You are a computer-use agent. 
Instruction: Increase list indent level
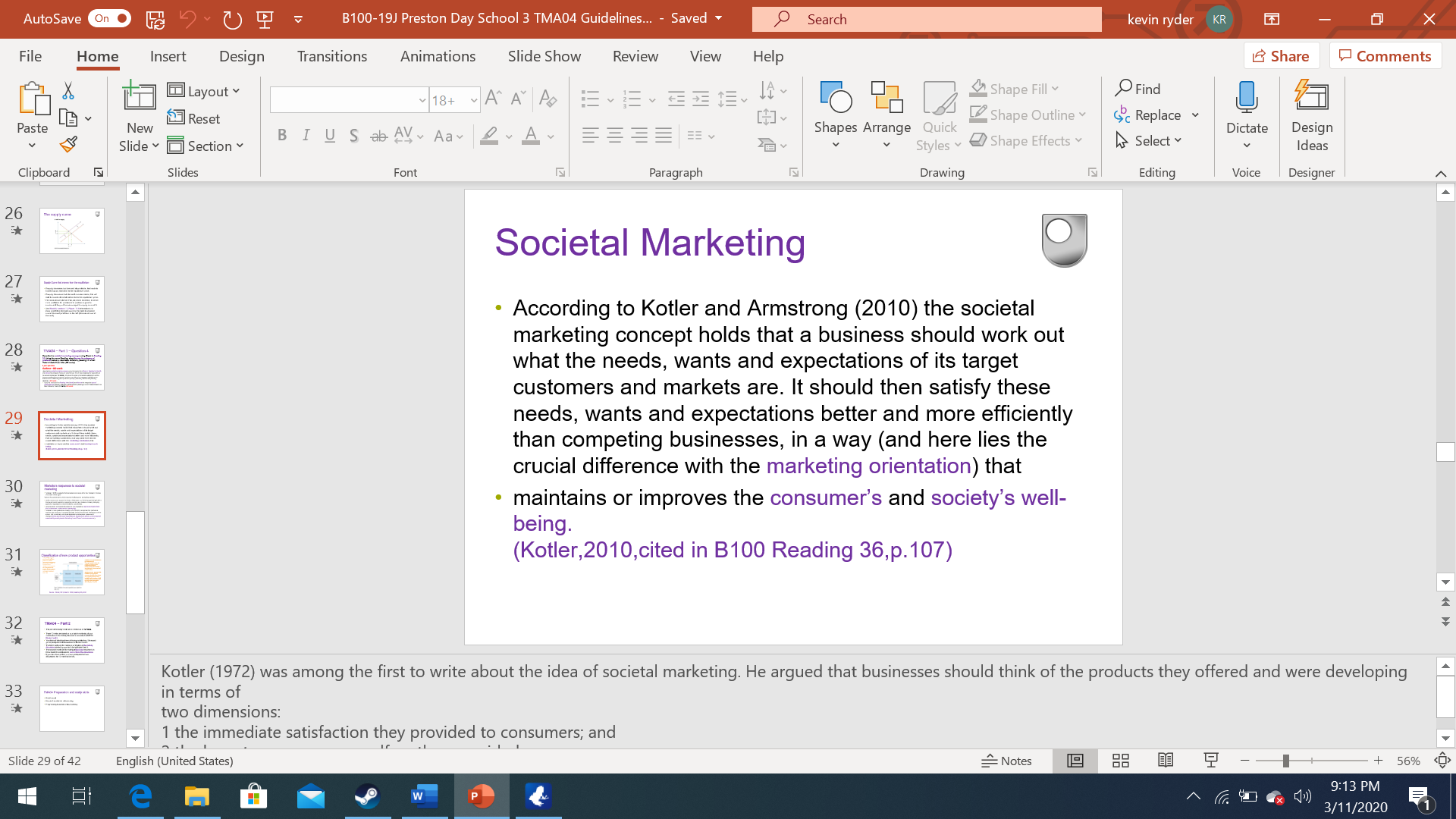[x=701, y=99]
